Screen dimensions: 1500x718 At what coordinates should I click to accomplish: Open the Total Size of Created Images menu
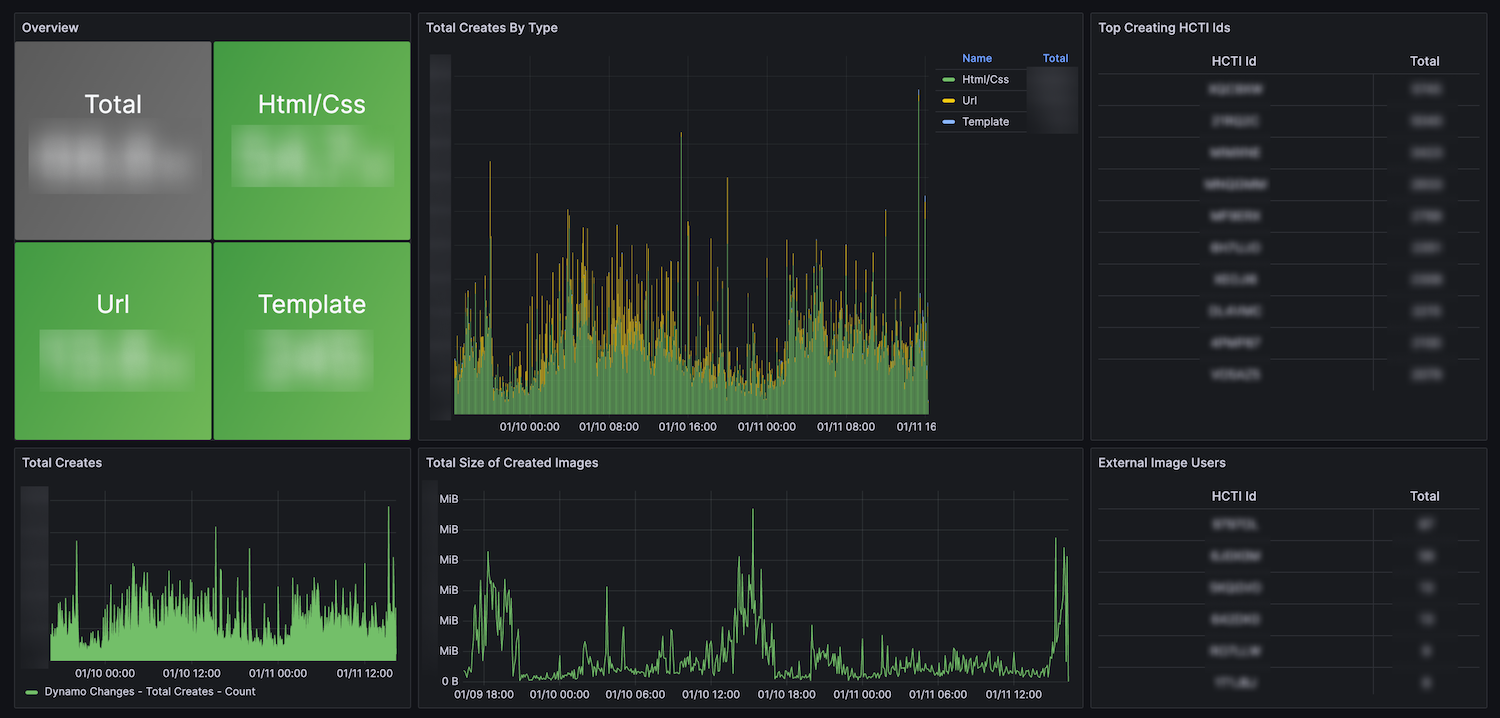pos(512,463)
